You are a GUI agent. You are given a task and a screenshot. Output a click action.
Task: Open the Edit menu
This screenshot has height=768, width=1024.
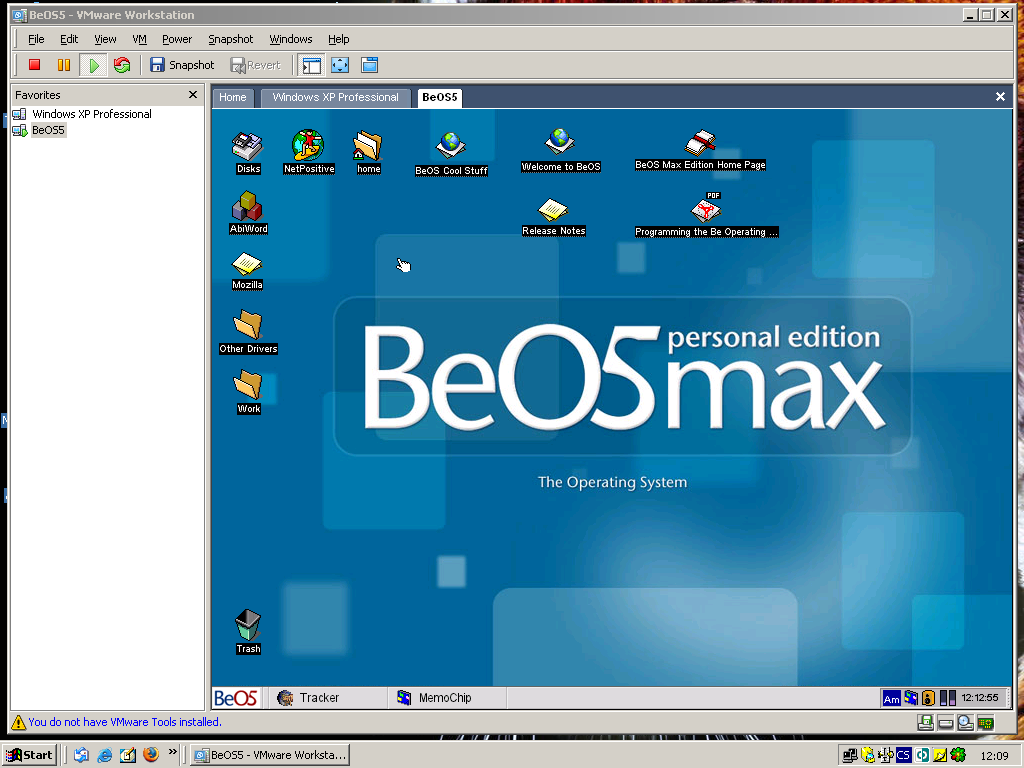point(69,39)
